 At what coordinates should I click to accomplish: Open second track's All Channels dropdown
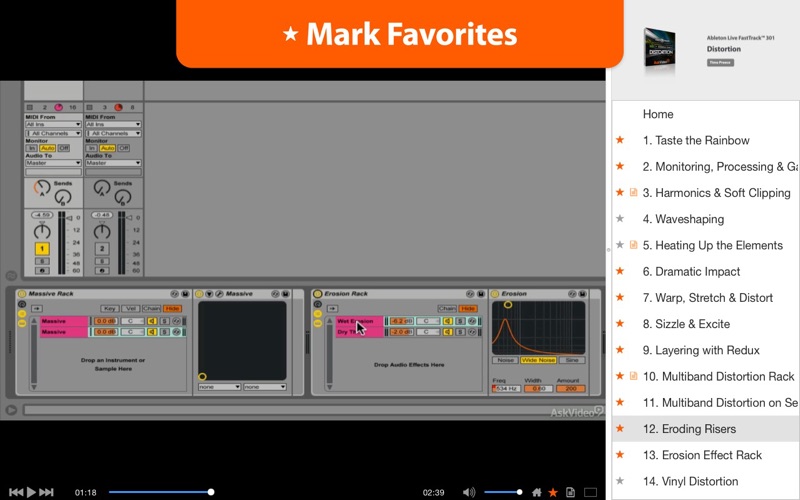pos(113,133)
